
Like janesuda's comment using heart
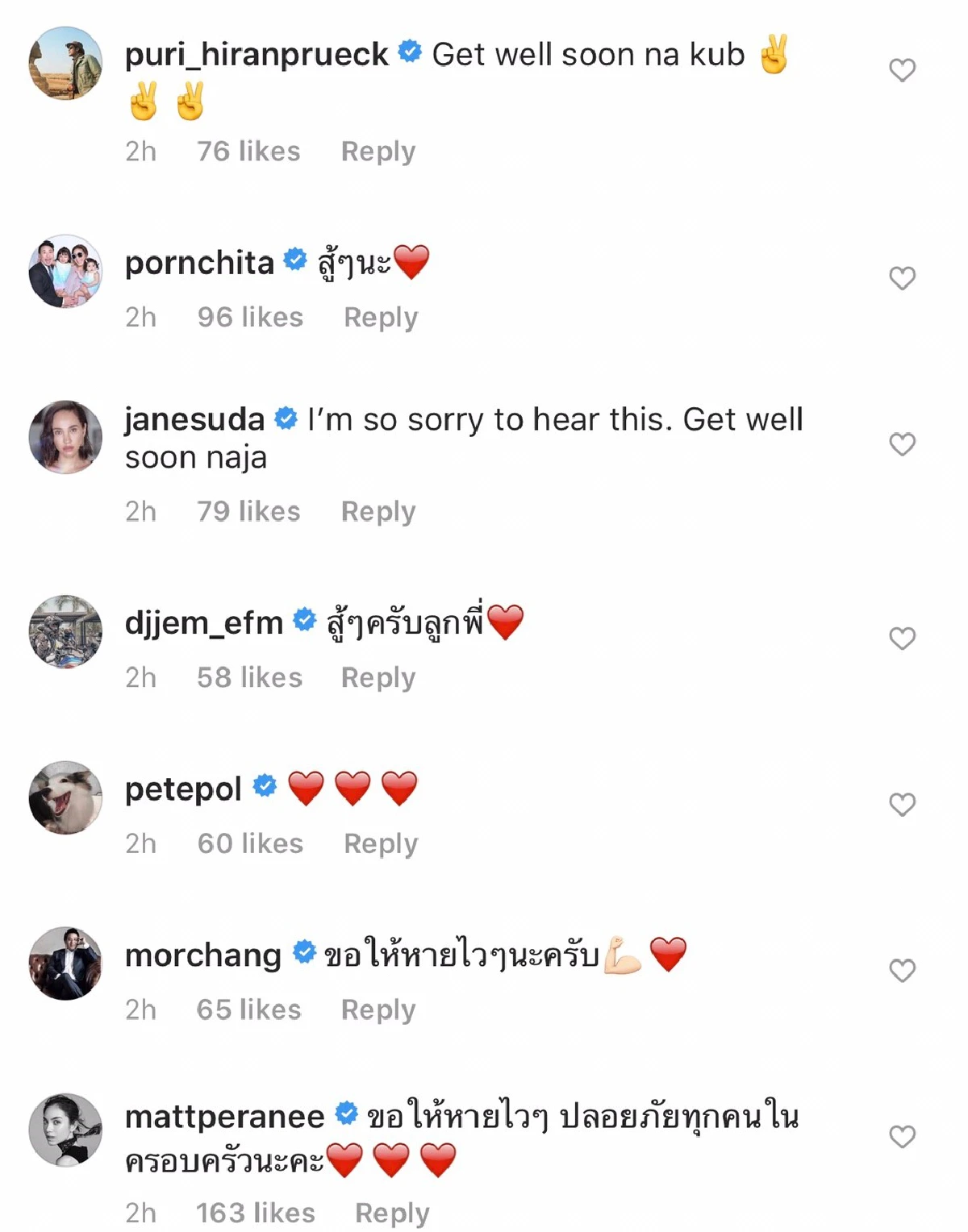click(x=902, y=444)
